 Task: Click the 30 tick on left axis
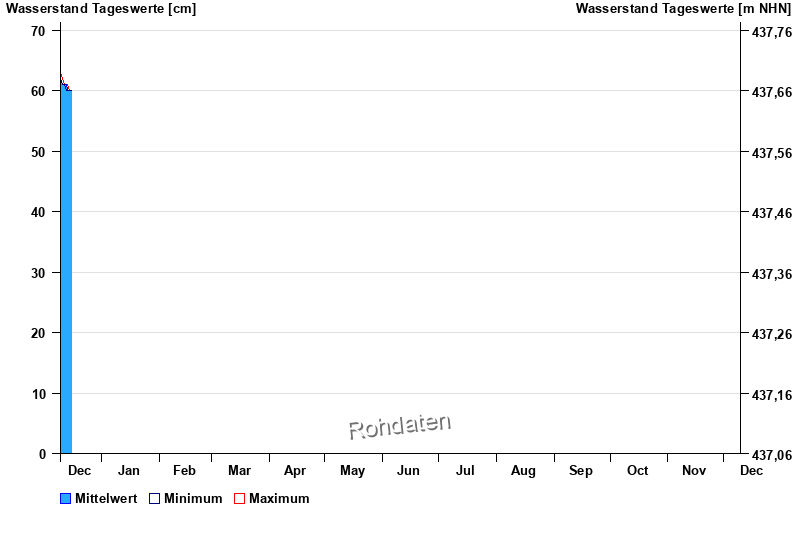pos(38,273)
